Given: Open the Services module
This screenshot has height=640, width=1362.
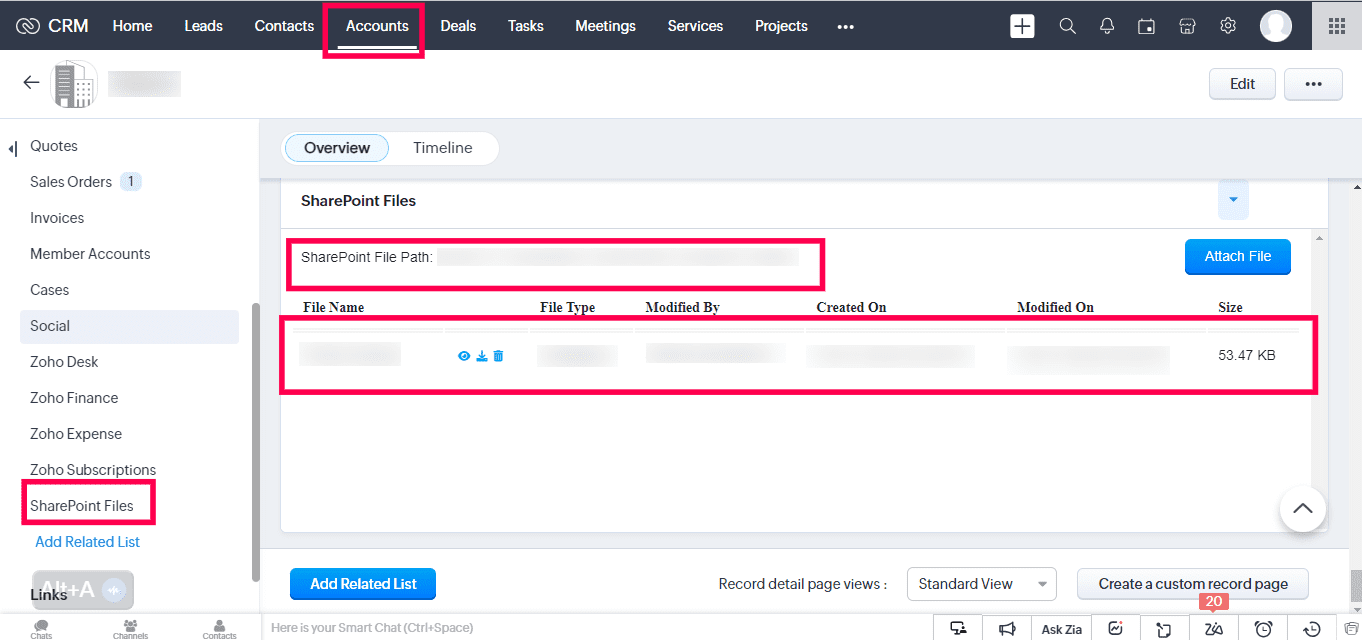Looking at the screenshot, I should click(x=695, y=26).
